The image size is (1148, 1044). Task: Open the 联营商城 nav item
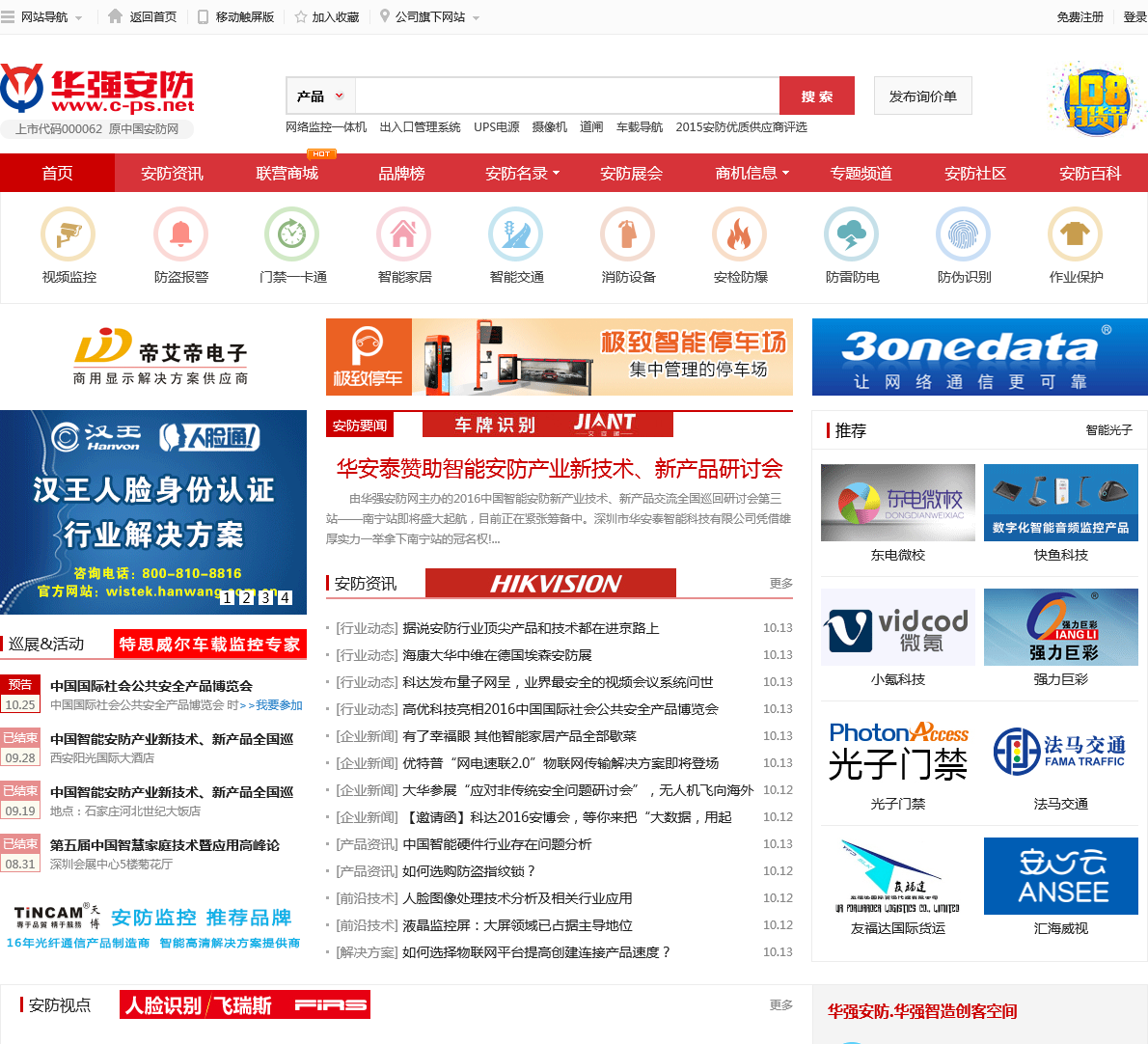click(287, 173)
